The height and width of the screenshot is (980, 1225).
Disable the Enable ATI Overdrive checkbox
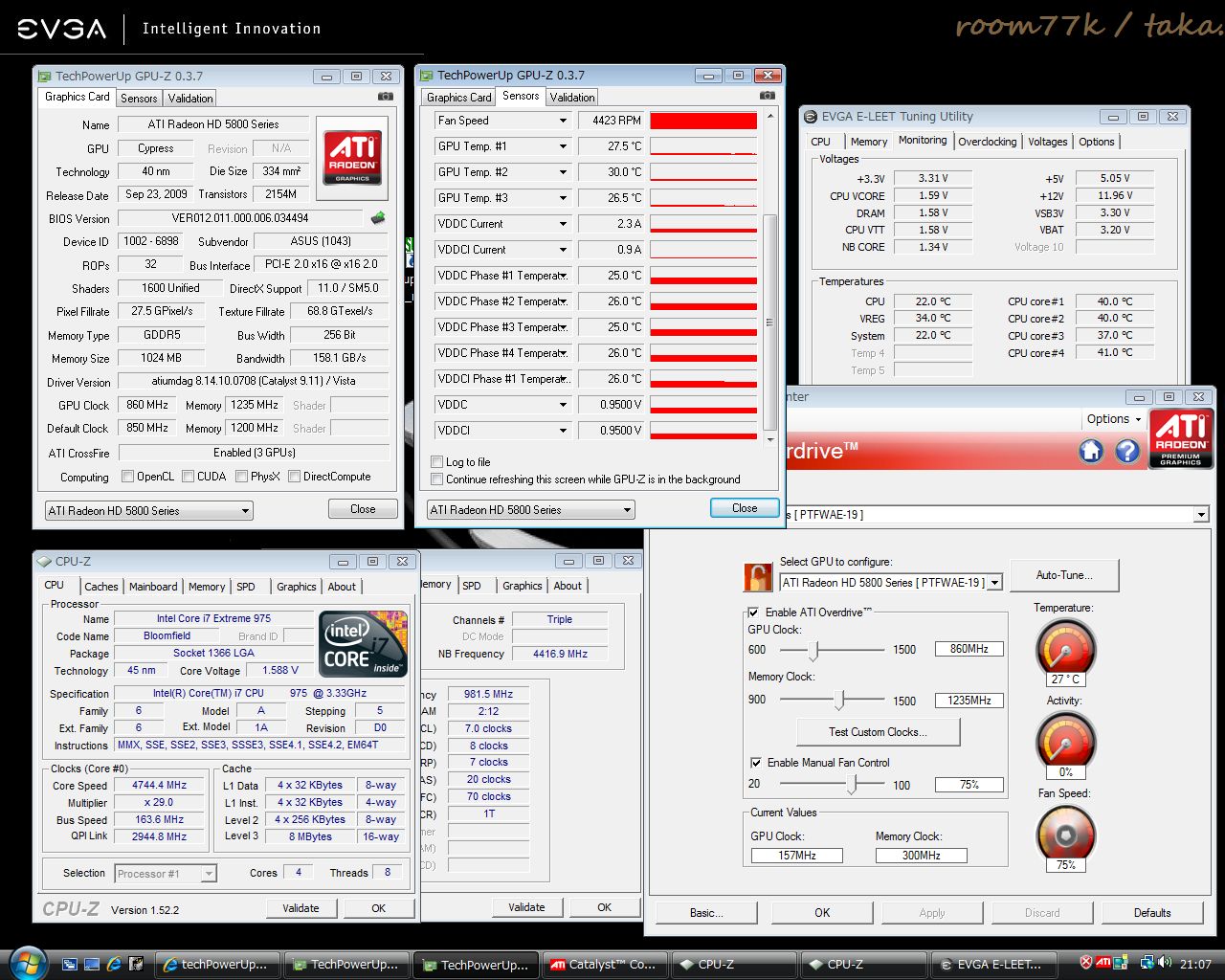(754, 612)
